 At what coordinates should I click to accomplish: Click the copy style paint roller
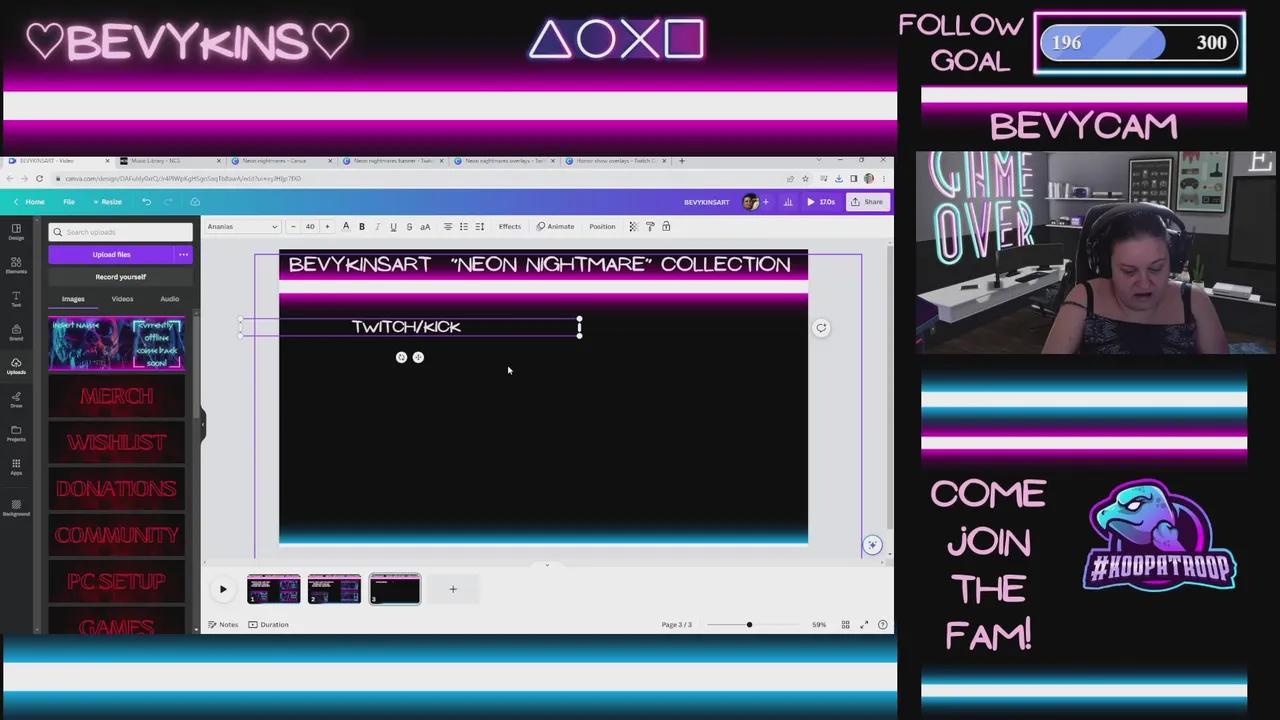tap(649, 227)
